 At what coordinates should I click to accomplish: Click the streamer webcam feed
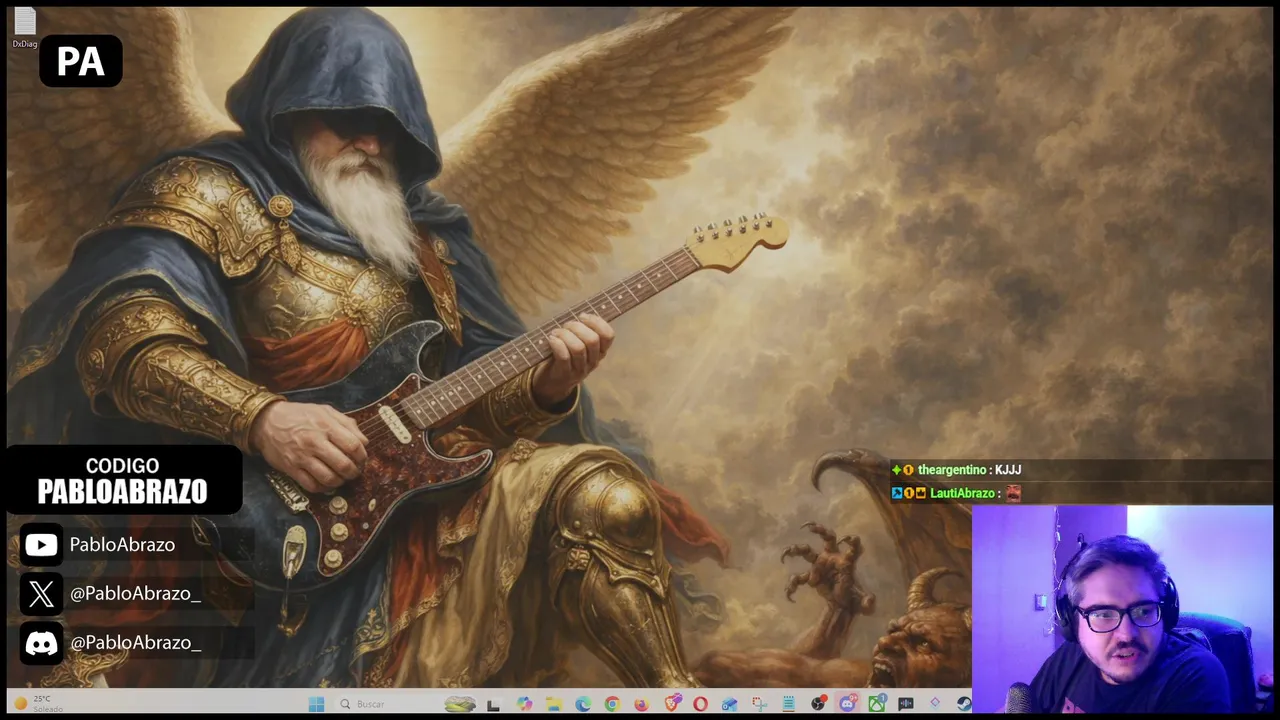coord(1122,609)
